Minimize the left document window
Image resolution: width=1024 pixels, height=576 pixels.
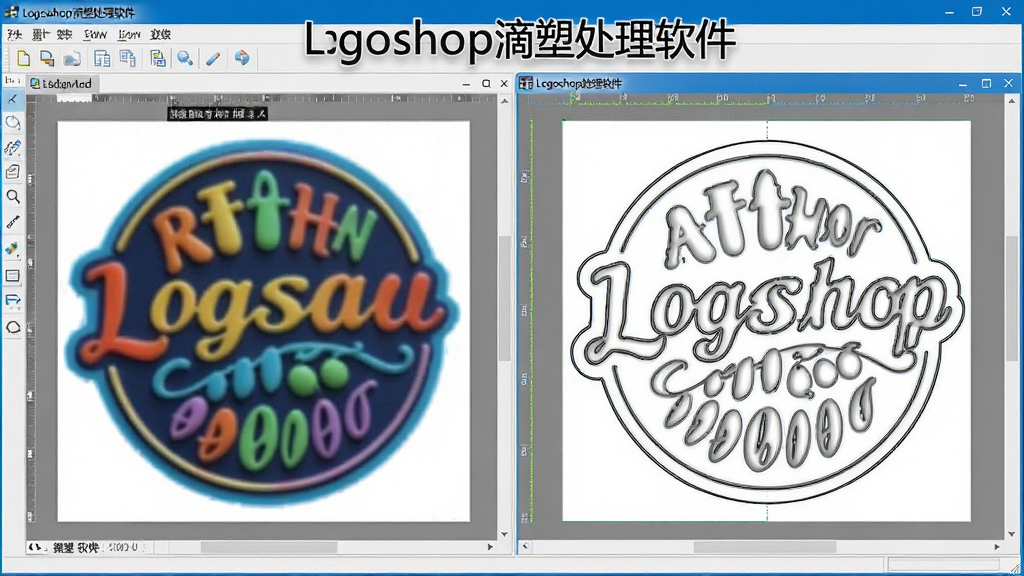pyautogui.click(x=466, y=84)
